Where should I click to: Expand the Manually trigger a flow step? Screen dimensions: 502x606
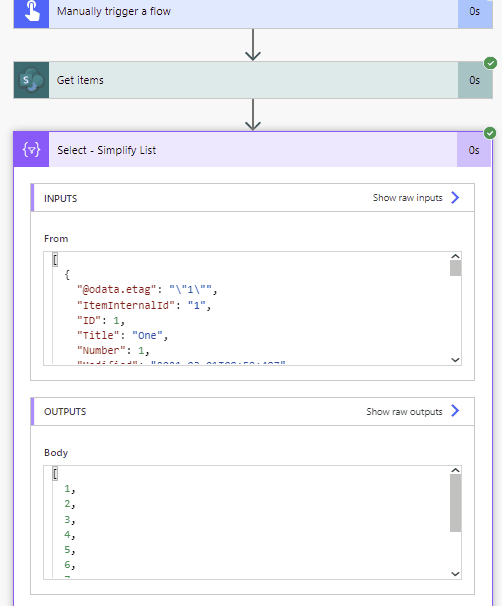coord(253,14)
